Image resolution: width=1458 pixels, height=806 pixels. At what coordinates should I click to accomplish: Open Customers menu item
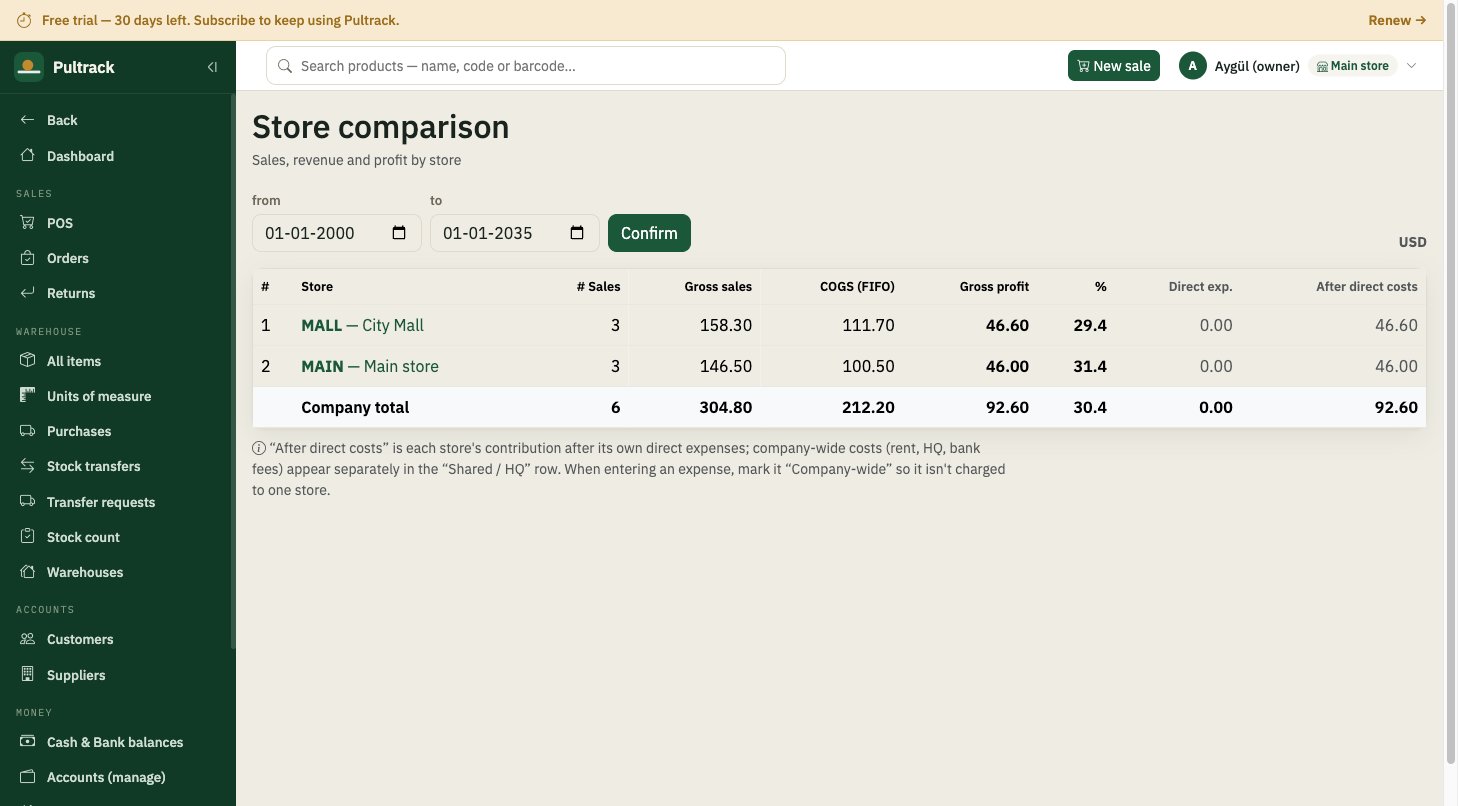pyautogui.click(x=116, y=639)
